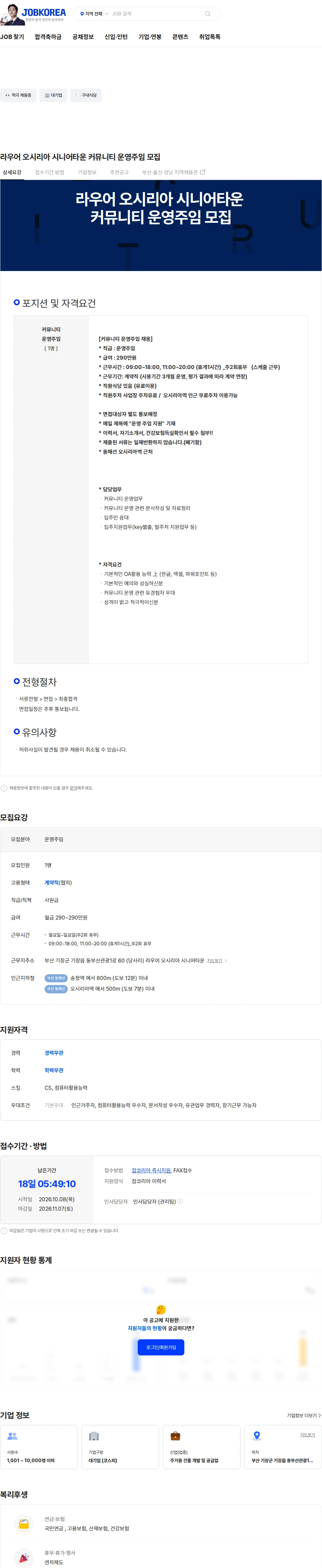Click chevron after work address 지도보기
Image resolution: width=322 pixels, height=1568 pixels.
tap(226, 961)
